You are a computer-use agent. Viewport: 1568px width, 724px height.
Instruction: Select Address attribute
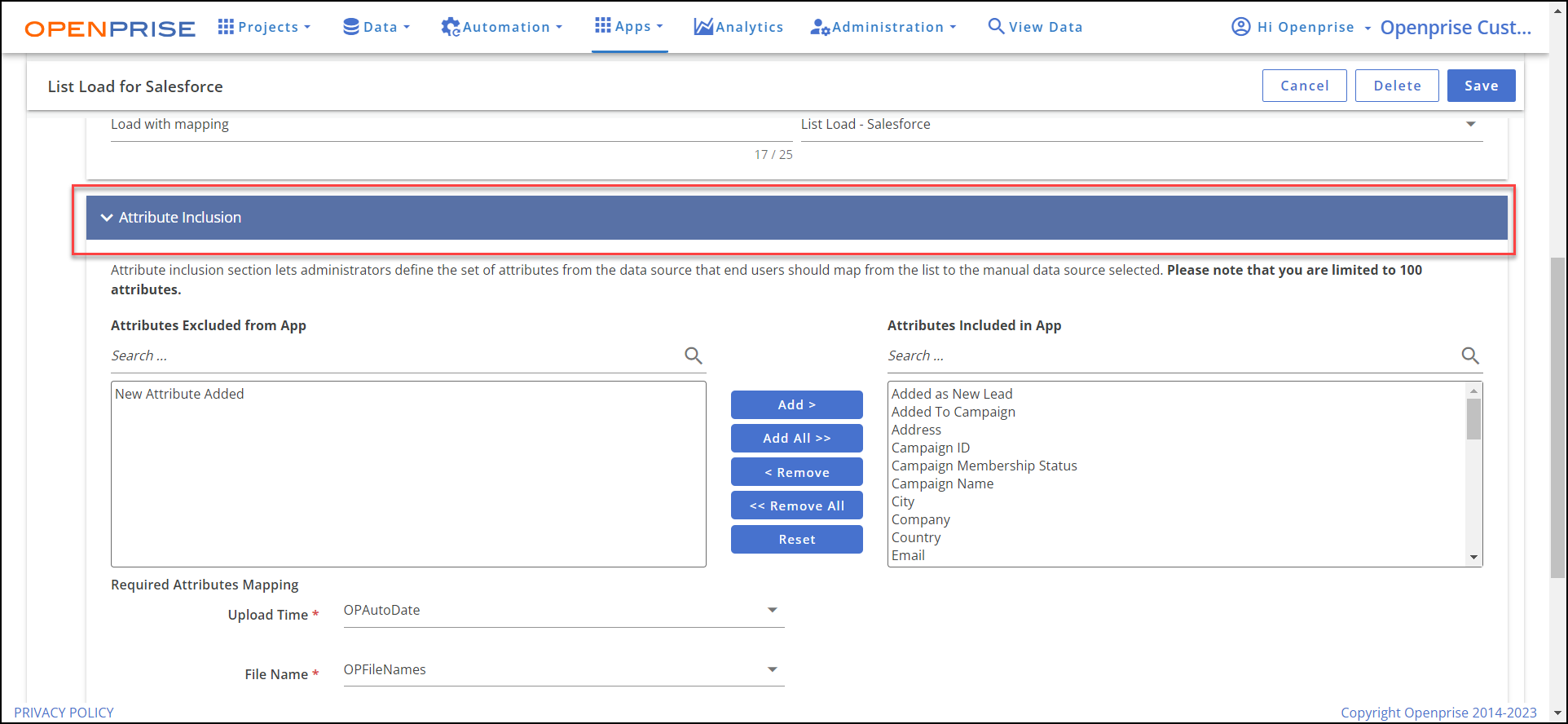(x=916, y=430)
